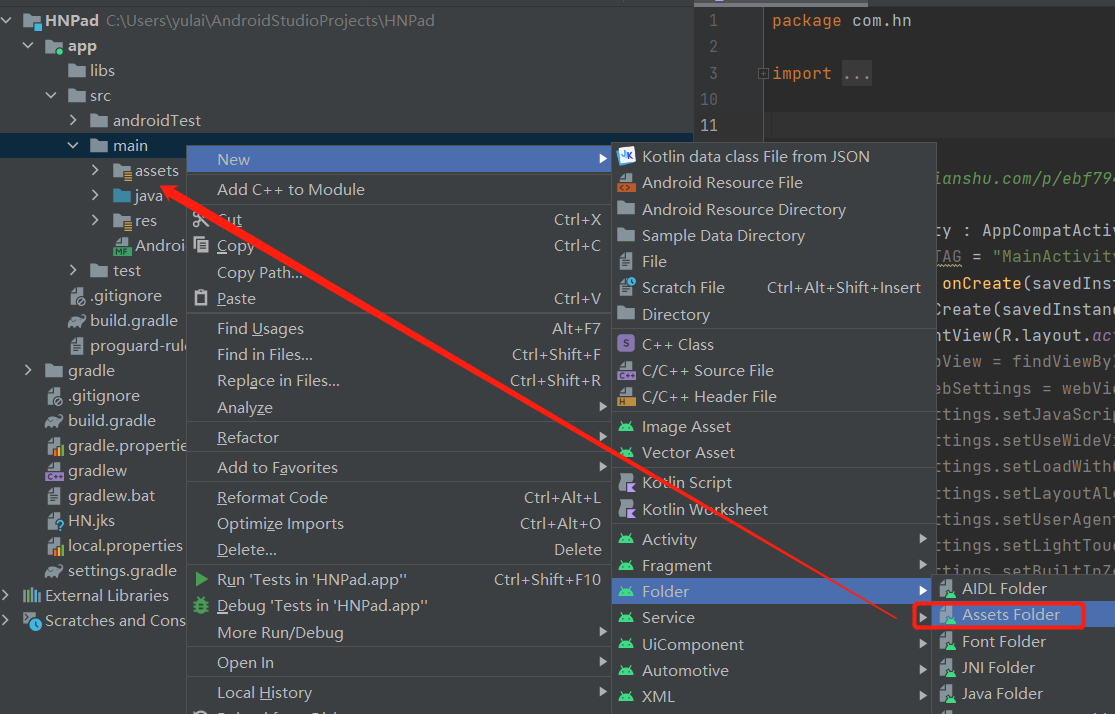Collapse the HNPad project root node
1115x714 pixels.
coord(6,21)
